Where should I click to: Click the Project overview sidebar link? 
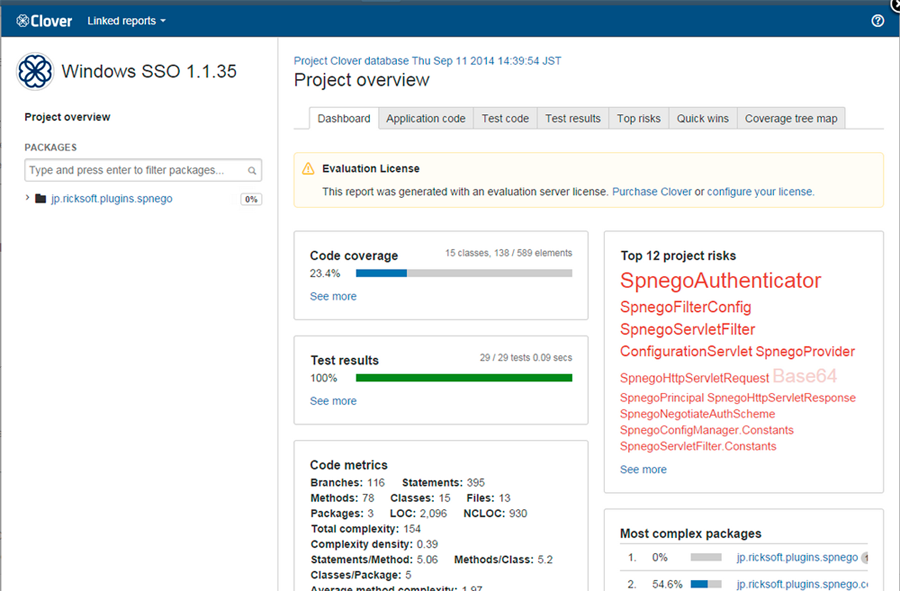(x=67, y=117)
